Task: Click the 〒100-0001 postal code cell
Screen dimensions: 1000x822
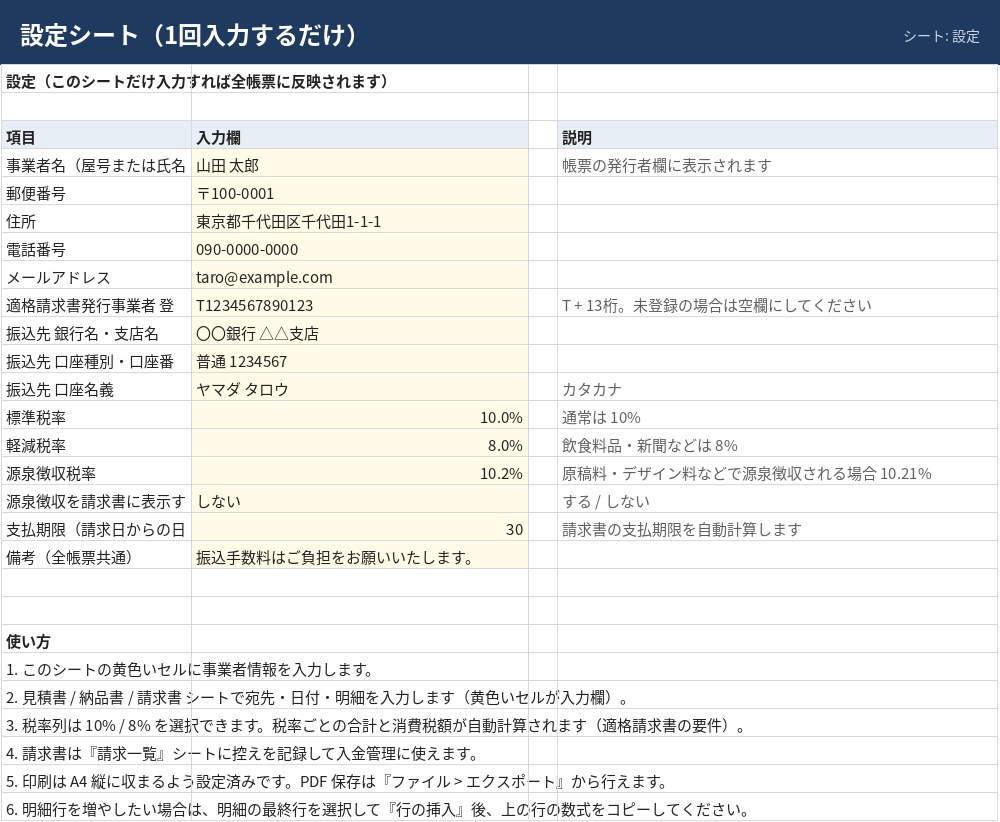Action: tap(360, 191)
